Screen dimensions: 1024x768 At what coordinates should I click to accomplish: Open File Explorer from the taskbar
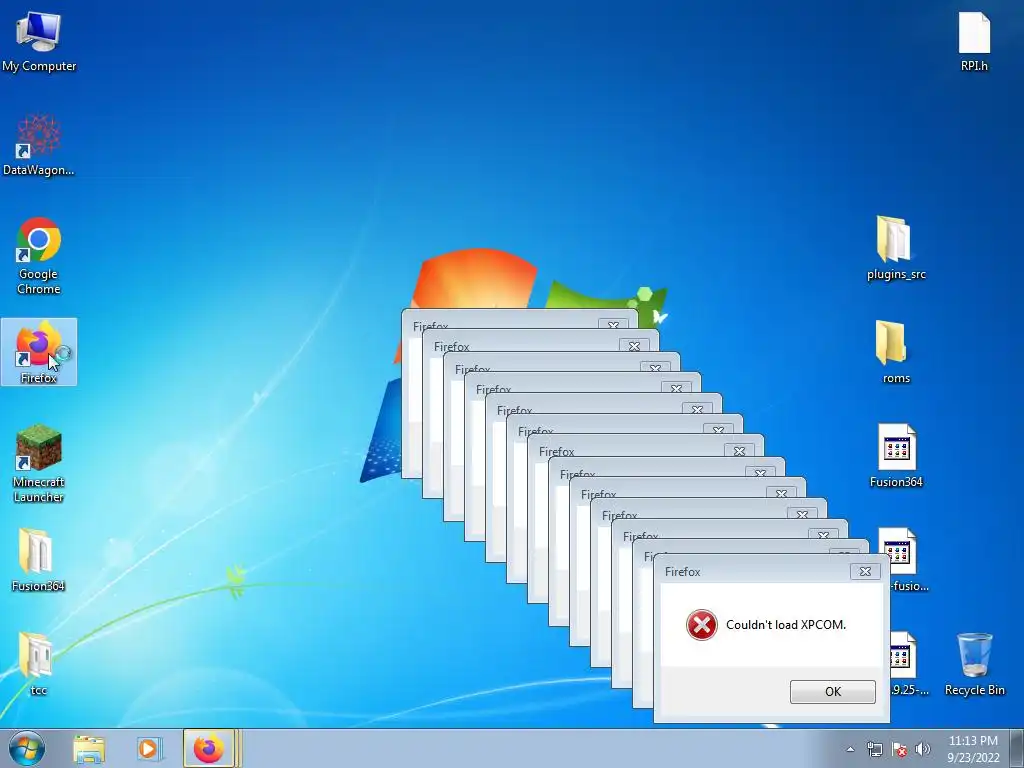pyautogui.click(x=89, y=749)
